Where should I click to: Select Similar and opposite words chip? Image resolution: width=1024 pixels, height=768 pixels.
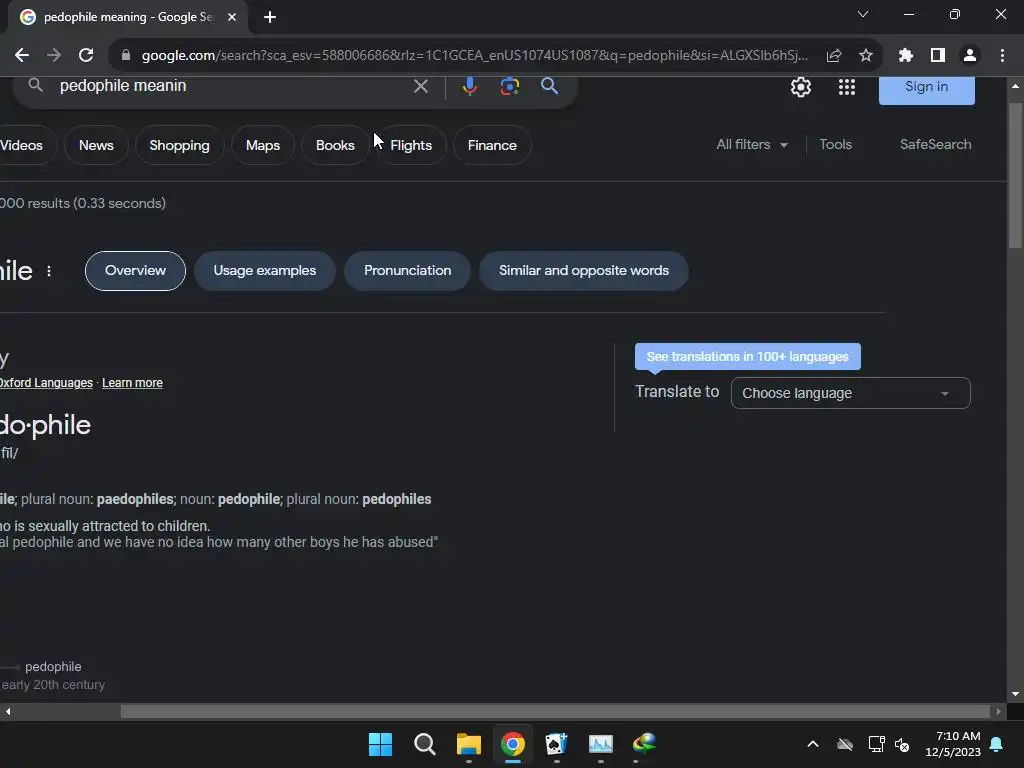pyautogui.click(x=584, y=270)
